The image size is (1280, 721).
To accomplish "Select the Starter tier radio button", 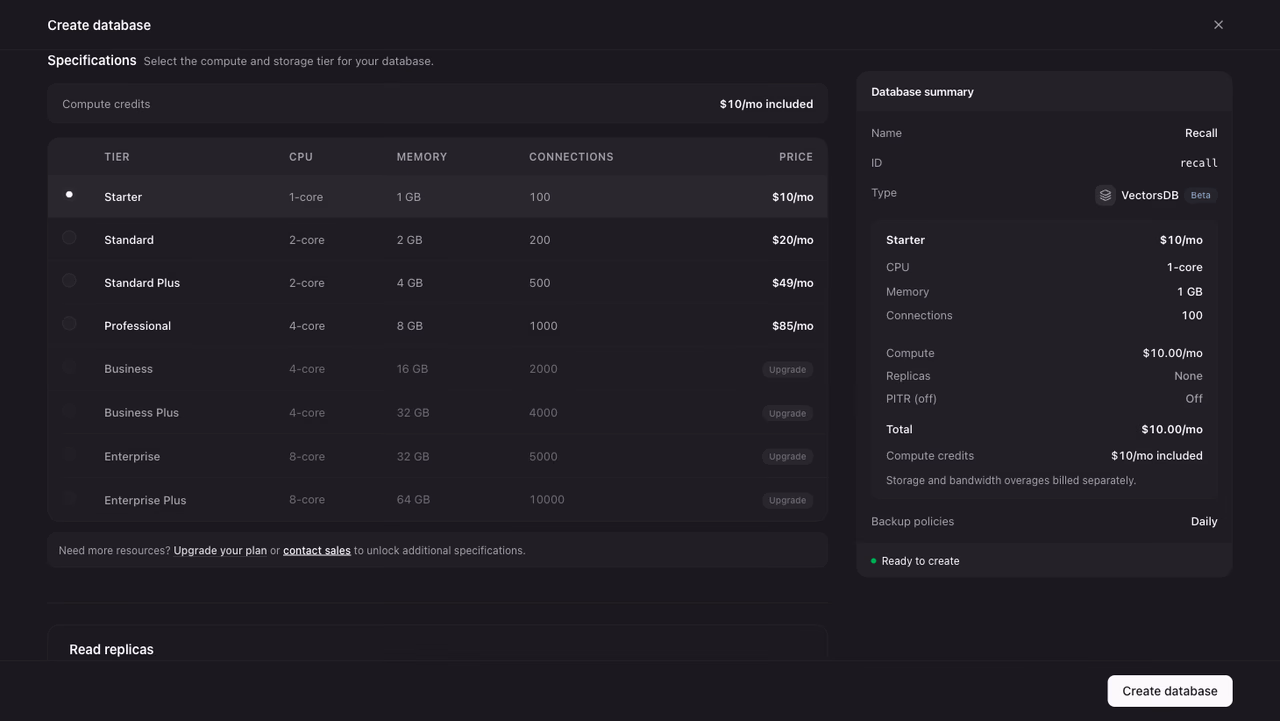I will pyautogui.click(x=69, y=195).
